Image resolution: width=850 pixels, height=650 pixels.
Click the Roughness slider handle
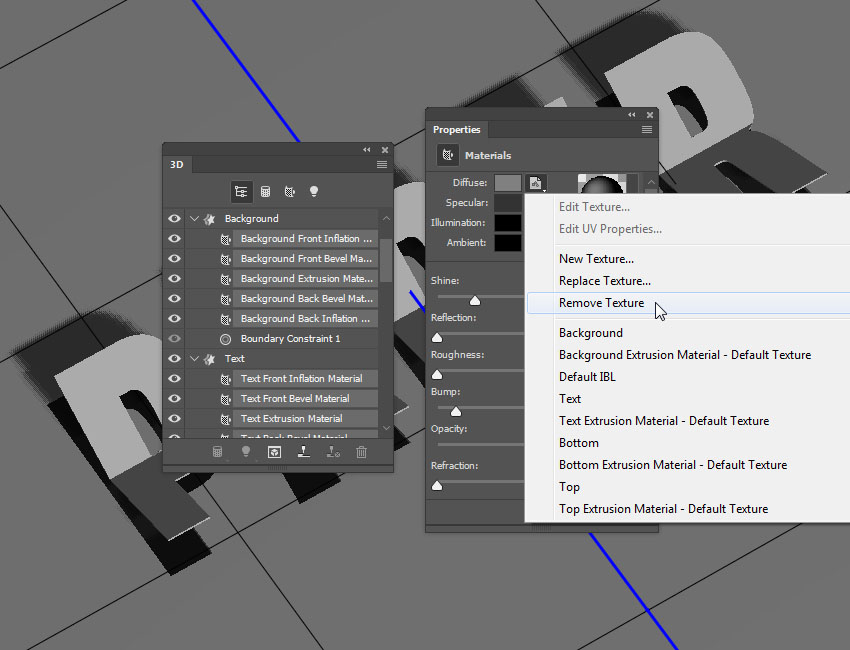437,375
